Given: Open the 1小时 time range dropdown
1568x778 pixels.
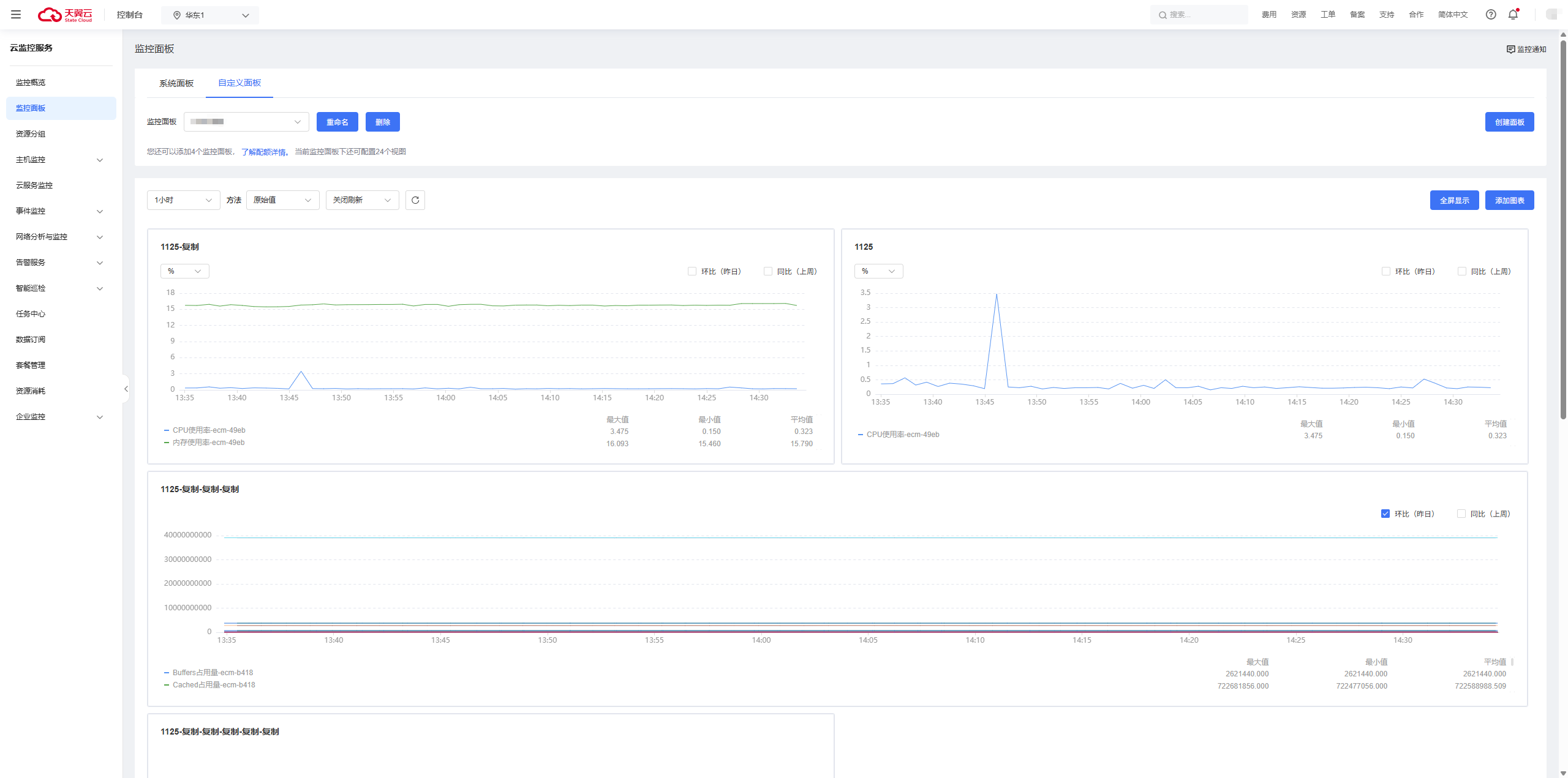Looking at the screenshot, I should tap(183, 200).
